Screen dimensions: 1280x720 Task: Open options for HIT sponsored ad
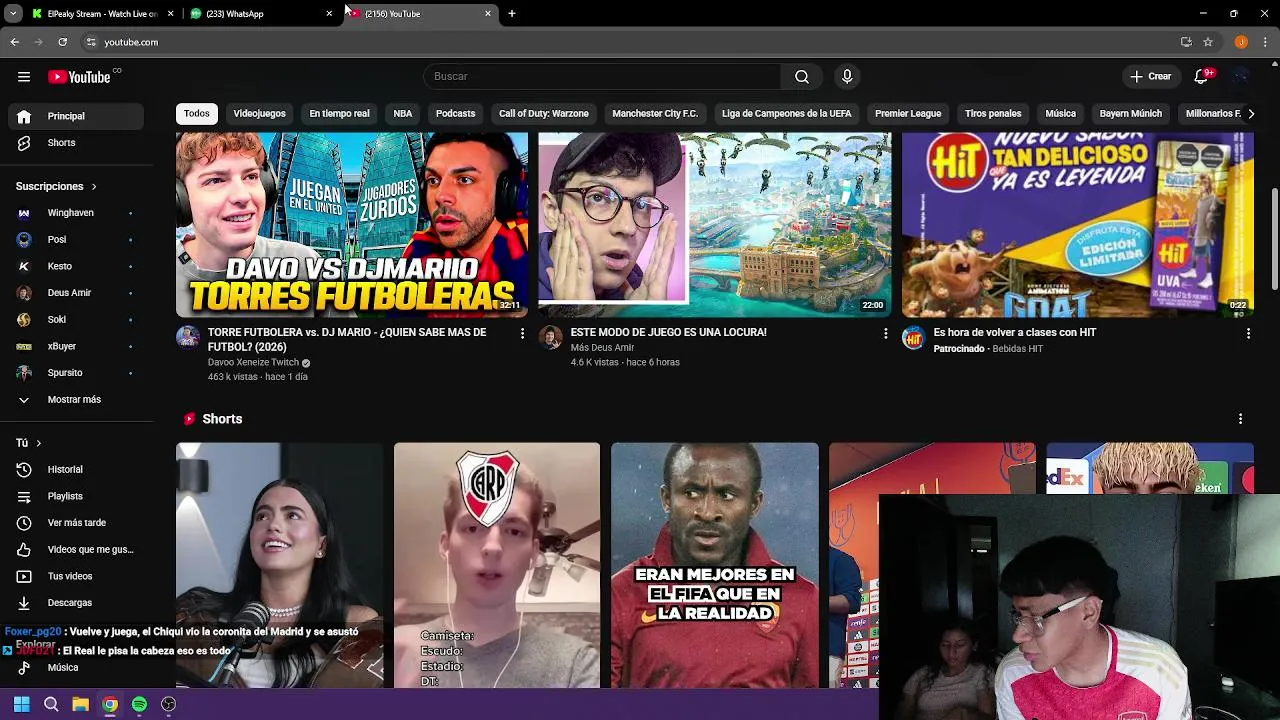(1248, 333)
